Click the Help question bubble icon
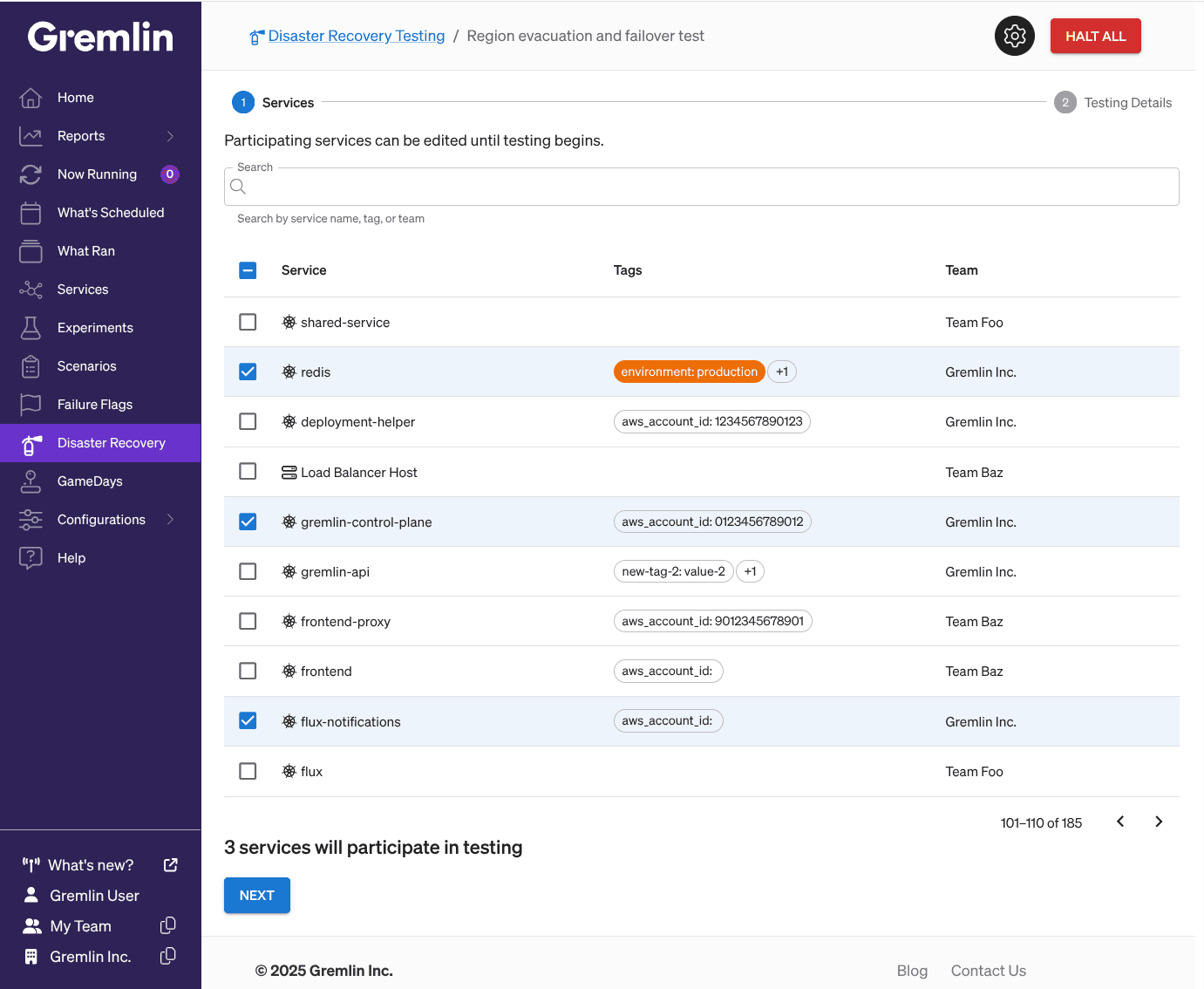 pos(31,558)
